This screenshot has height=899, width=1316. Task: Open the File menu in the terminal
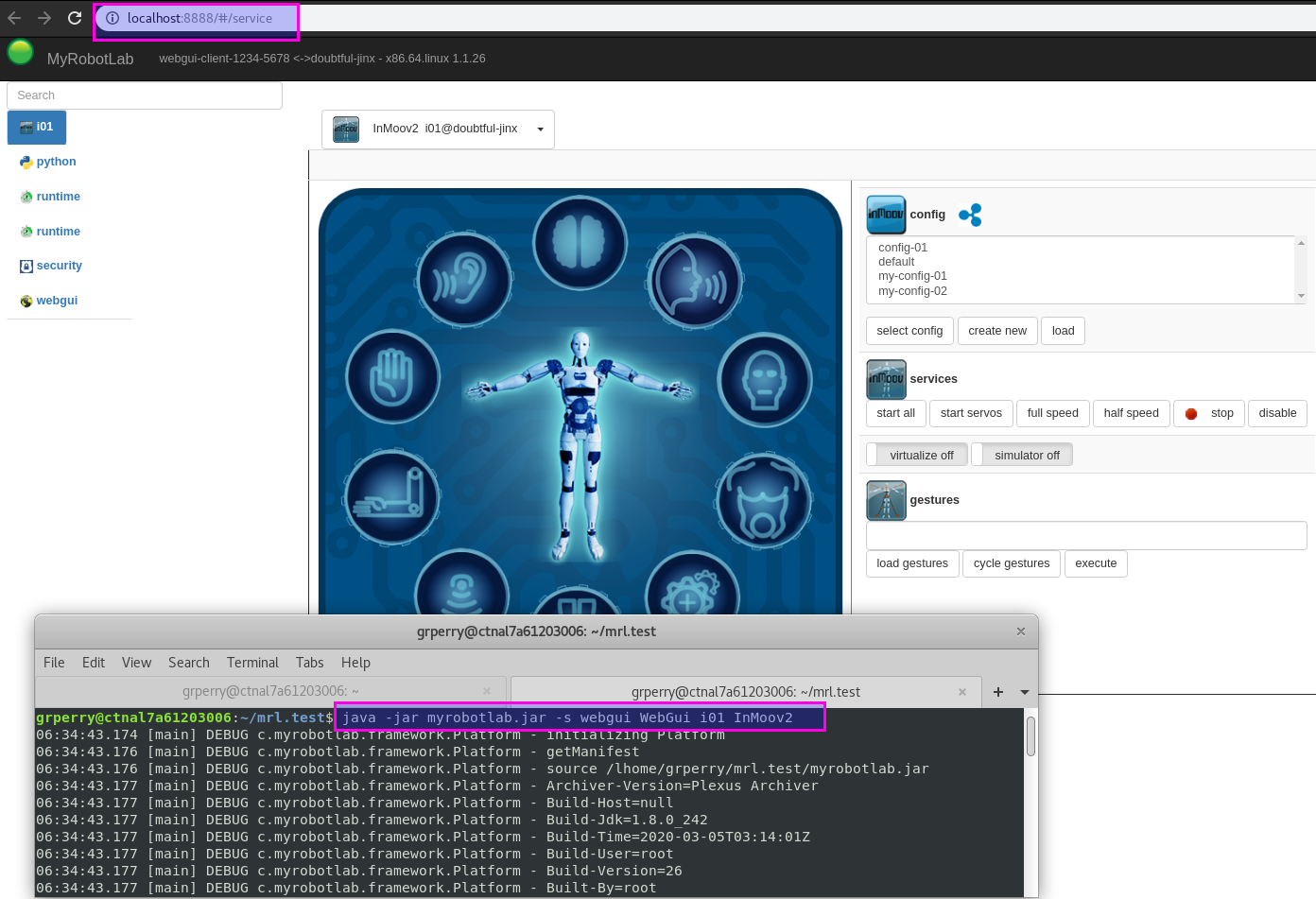[54, 663]
